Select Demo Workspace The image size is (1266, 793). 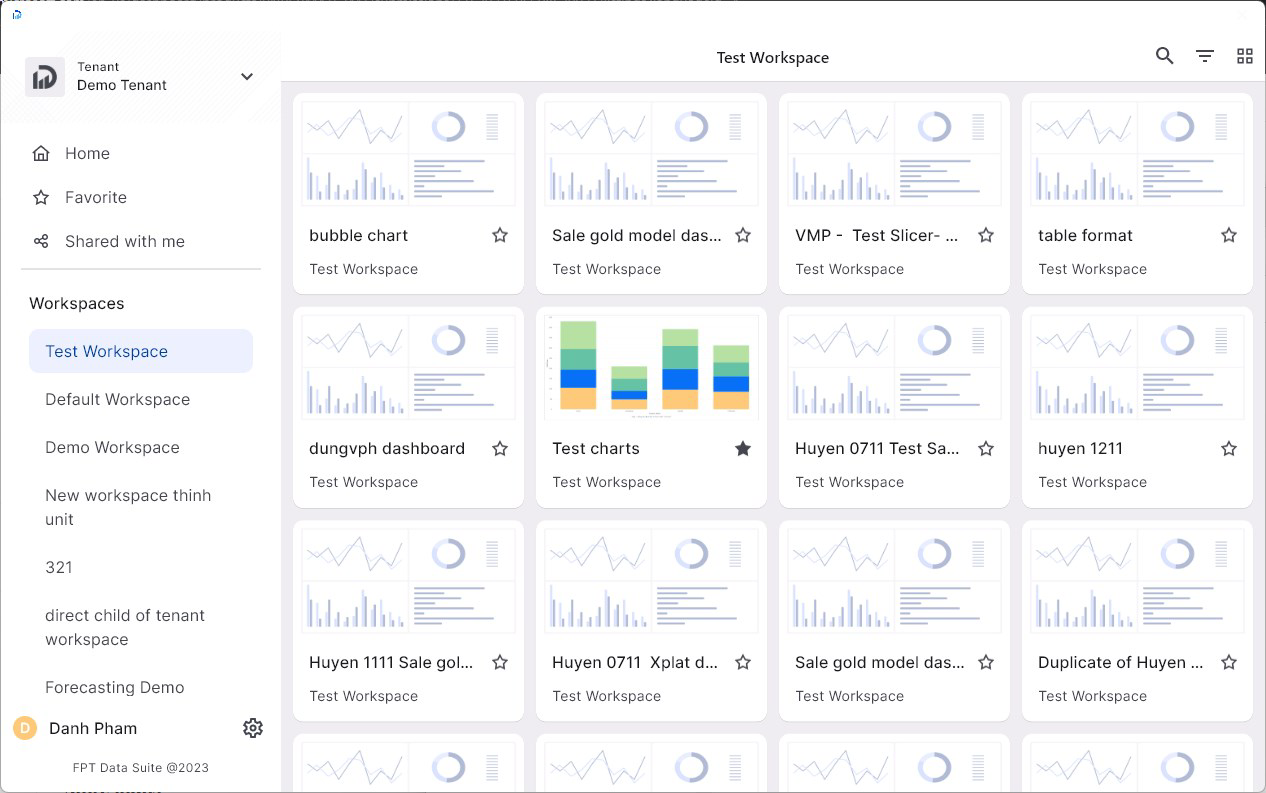click(x=141, y=447)
